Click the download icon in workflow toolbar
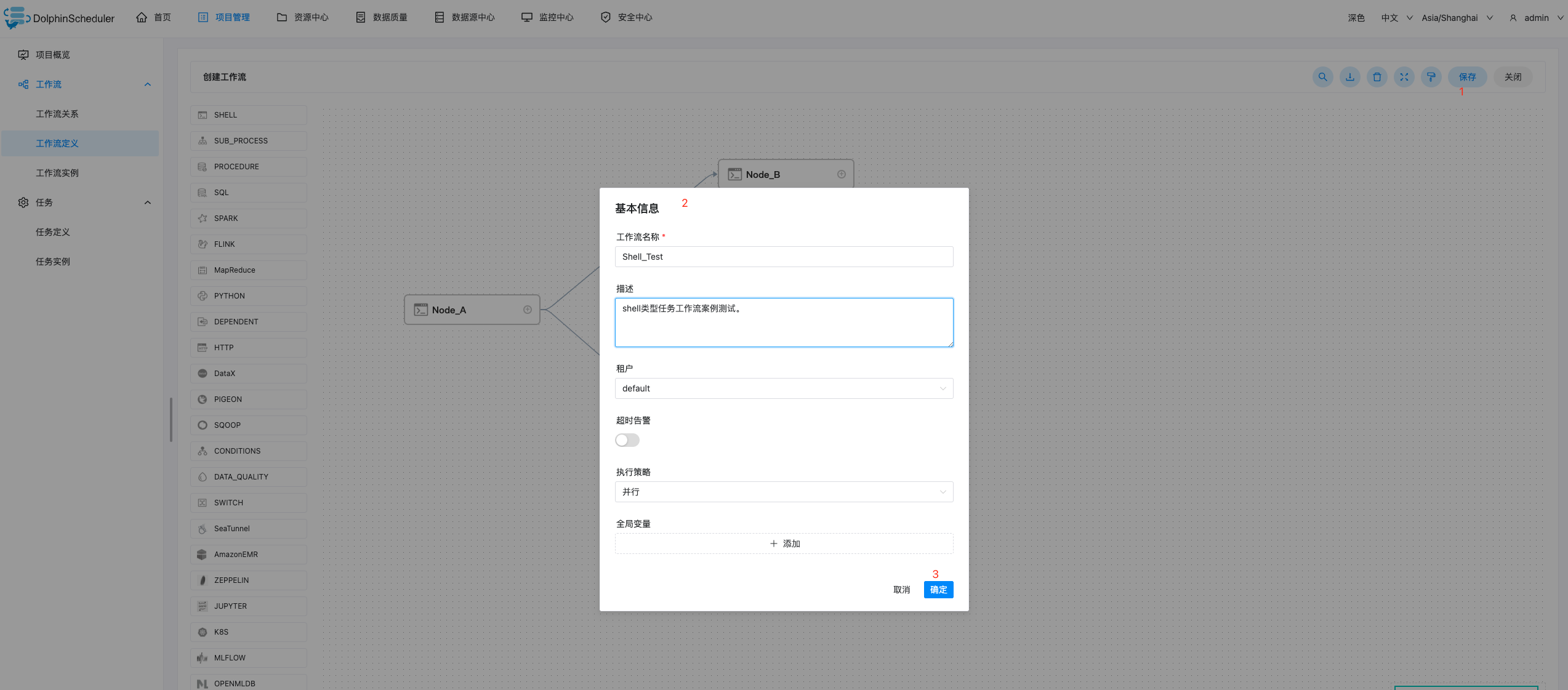Screen dimensions: 1568x690 [x=1349, y=77]
